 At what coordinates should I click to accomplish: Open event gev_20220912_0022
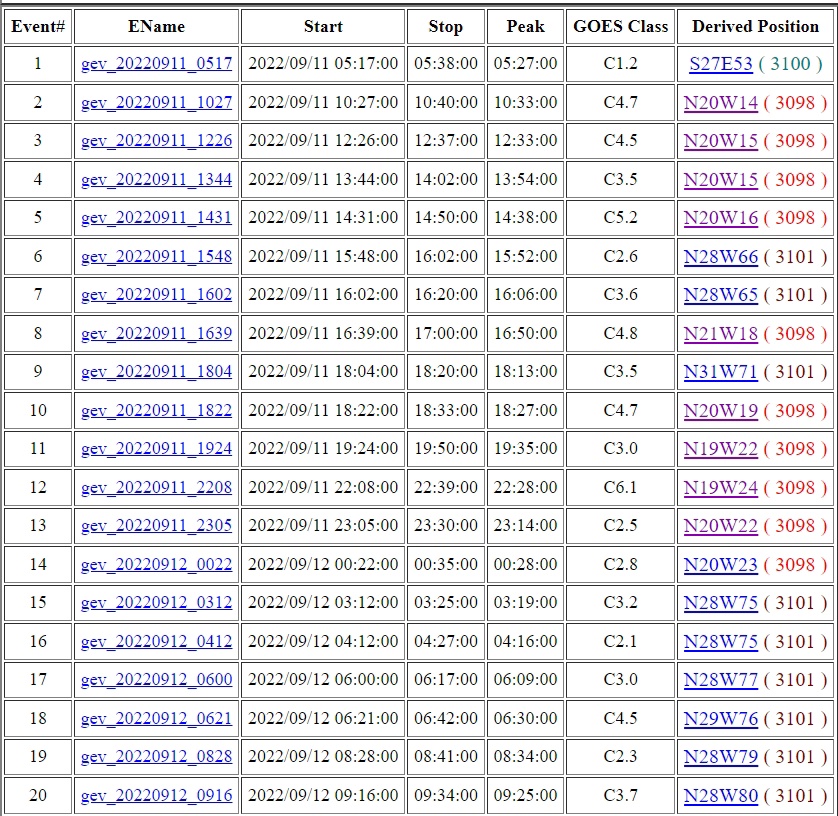click(x=156, y=565)
